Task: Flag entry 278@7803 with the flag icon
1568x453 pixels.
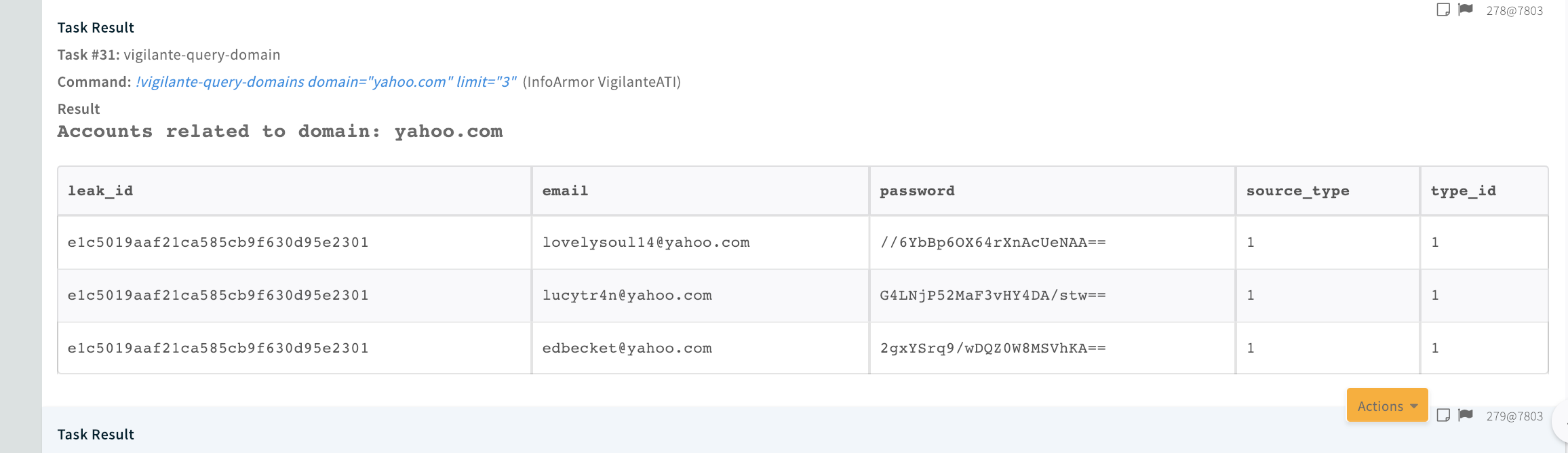Action: click(x=1466, y=9)
